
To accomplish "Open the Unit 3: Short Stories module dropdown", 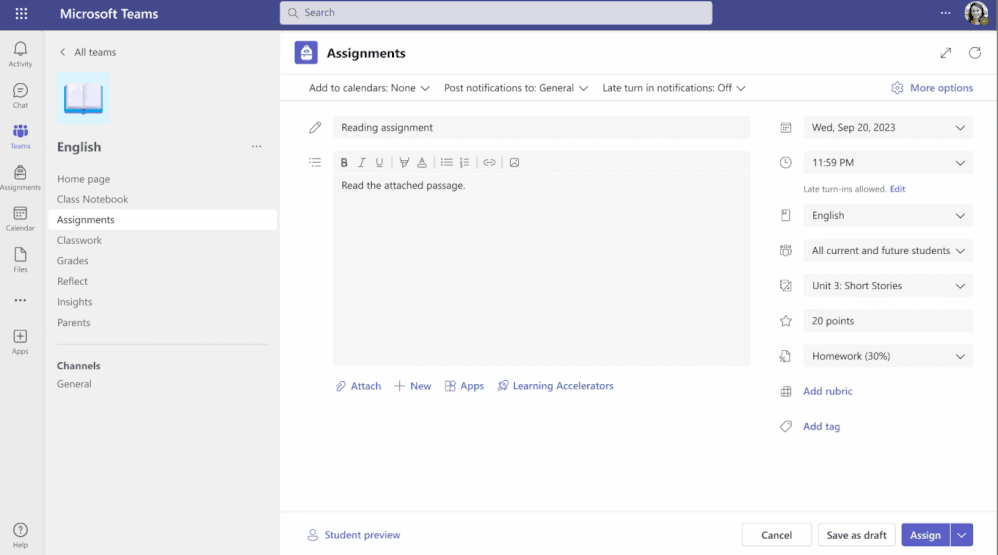I will point(888,286).
